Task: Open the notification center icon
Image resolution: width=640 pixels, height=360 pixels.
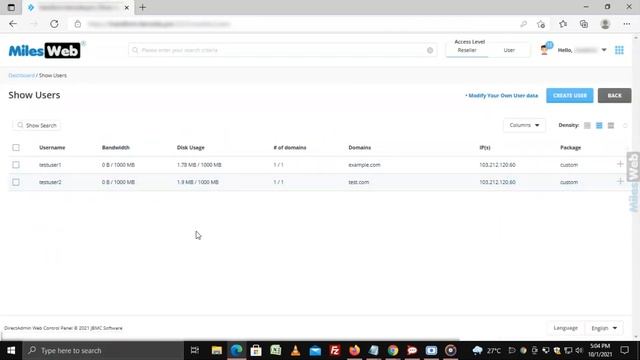Action: 624,351
